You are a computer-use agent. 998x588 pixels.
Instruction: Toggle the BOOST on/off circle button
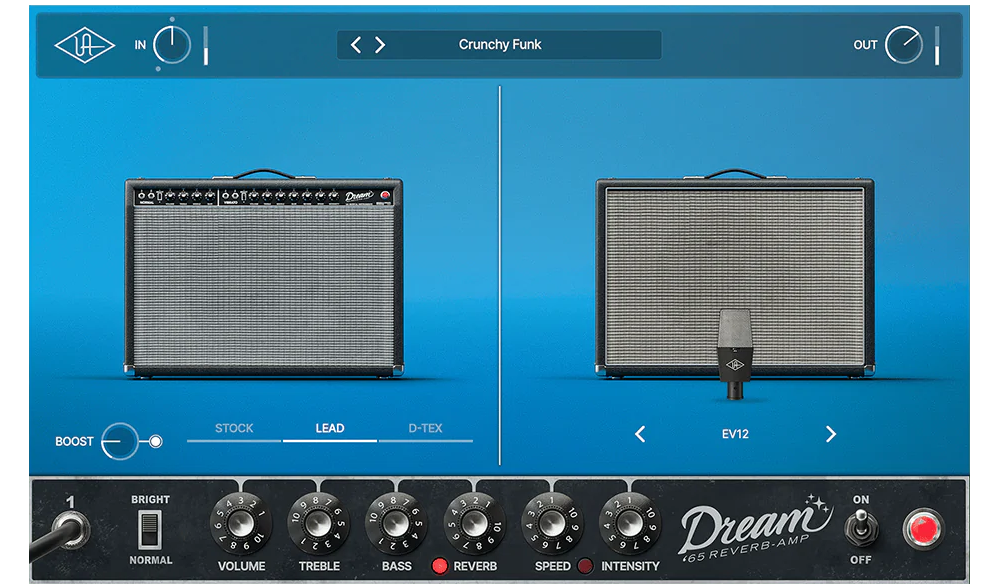[x=155, y=441]
